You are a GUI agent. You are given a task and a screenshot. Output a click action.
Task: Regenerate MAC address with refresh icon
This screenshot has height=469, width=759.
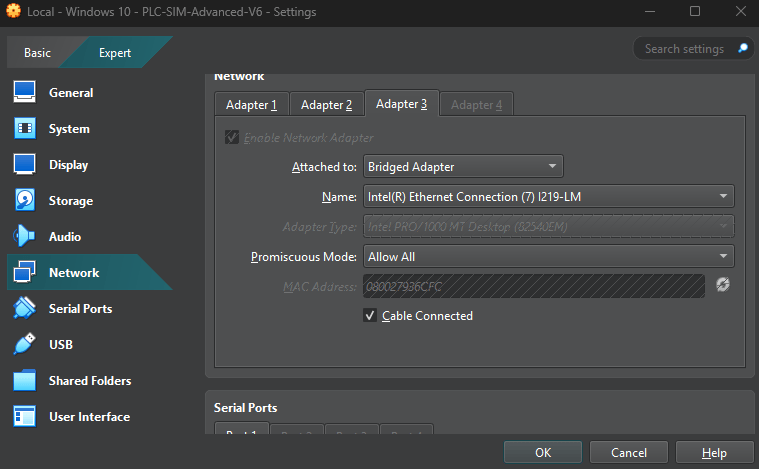(x=723, y=286)
